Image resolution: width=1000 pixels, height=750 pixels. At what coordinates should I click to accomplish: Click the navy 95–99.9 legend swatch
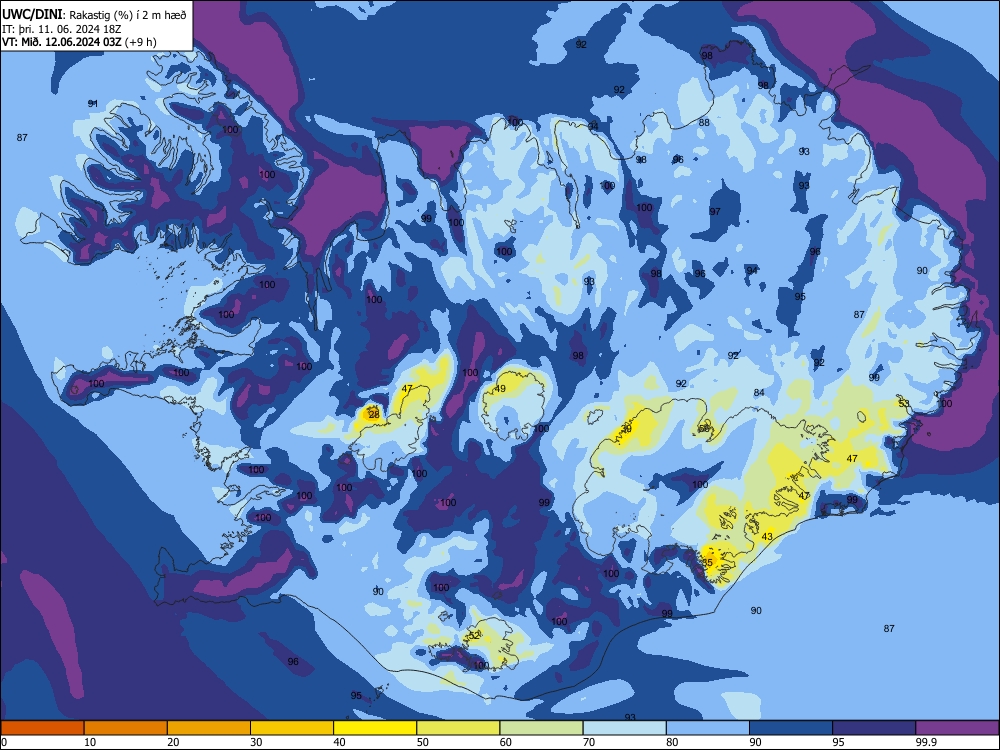874,728
